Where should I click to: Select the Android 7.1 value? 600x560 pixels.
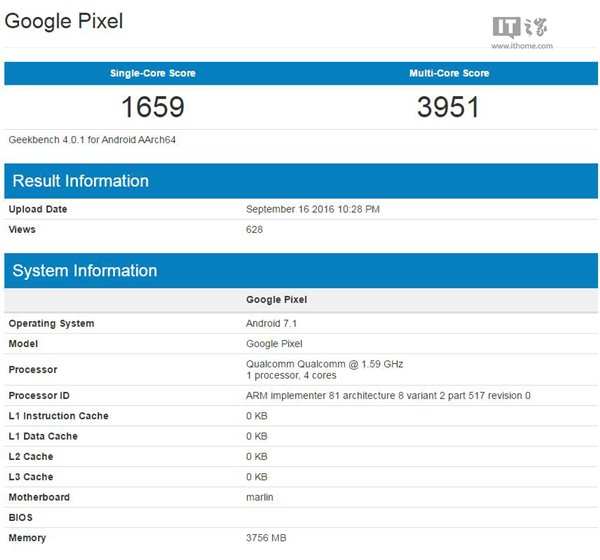pos(272,323)
